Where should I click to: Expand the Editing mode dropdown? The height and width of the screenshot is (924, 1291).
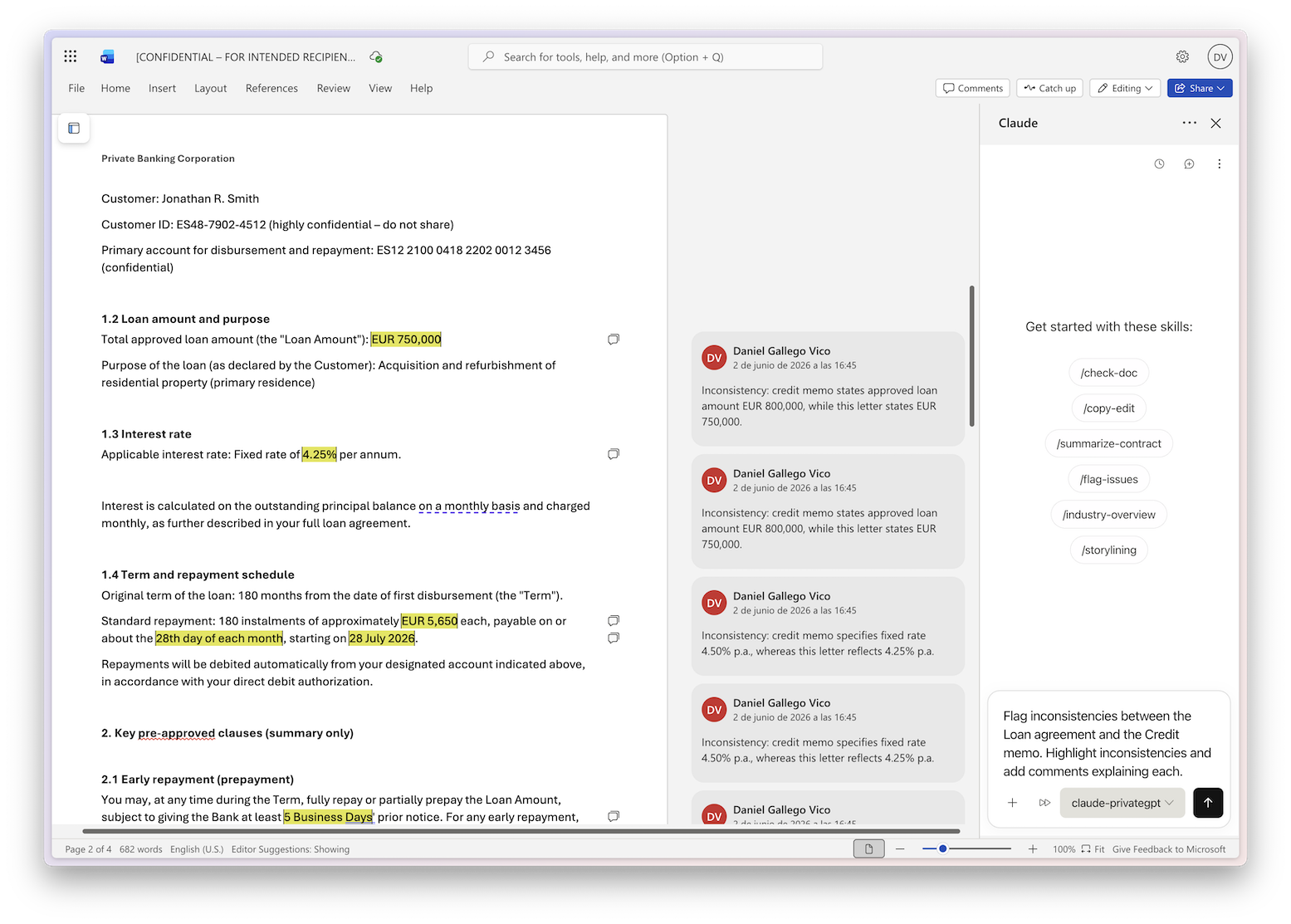coord(1125,88)
